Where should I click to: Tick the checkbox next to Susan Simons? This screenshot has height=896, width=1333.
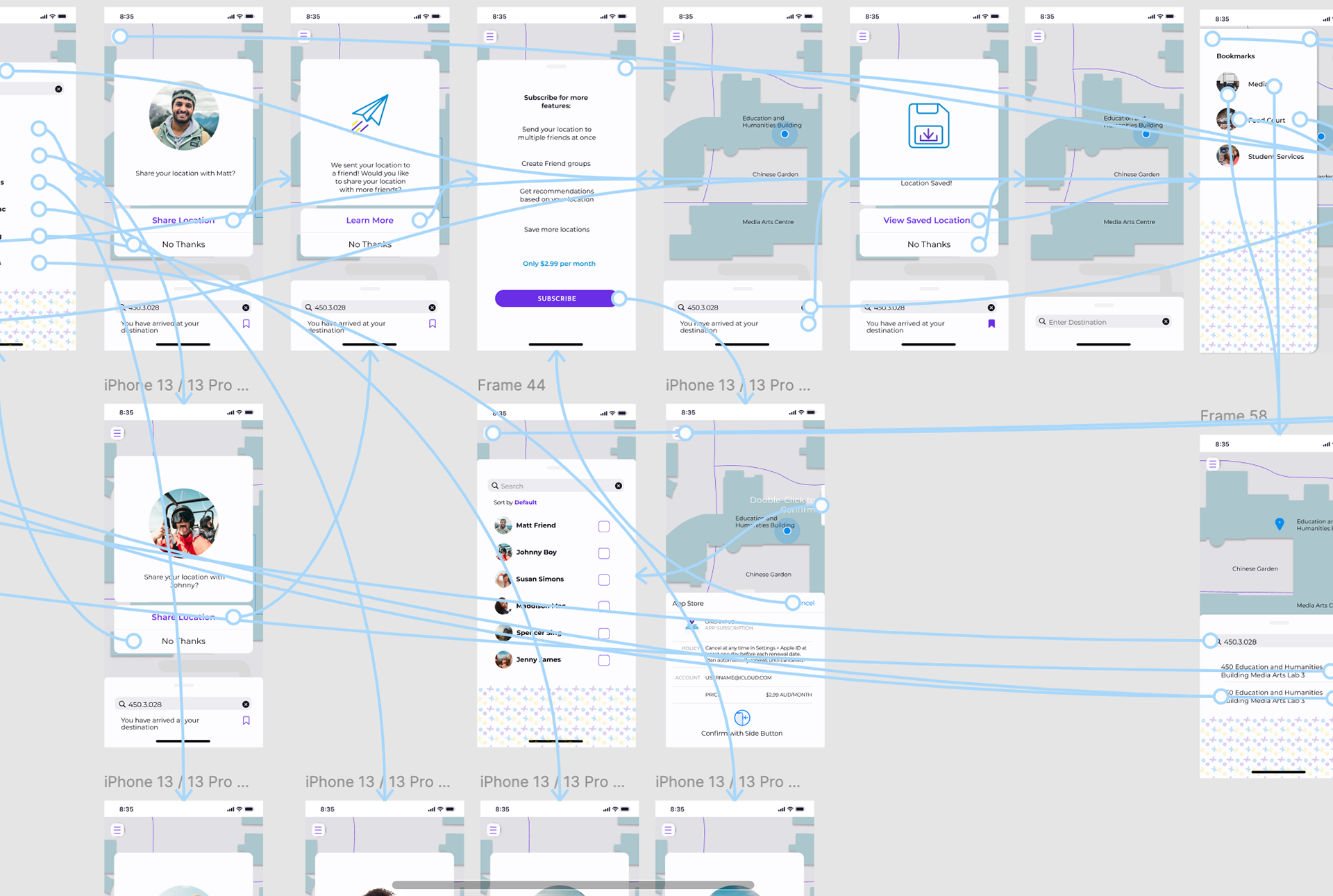(x=604, y=580)
